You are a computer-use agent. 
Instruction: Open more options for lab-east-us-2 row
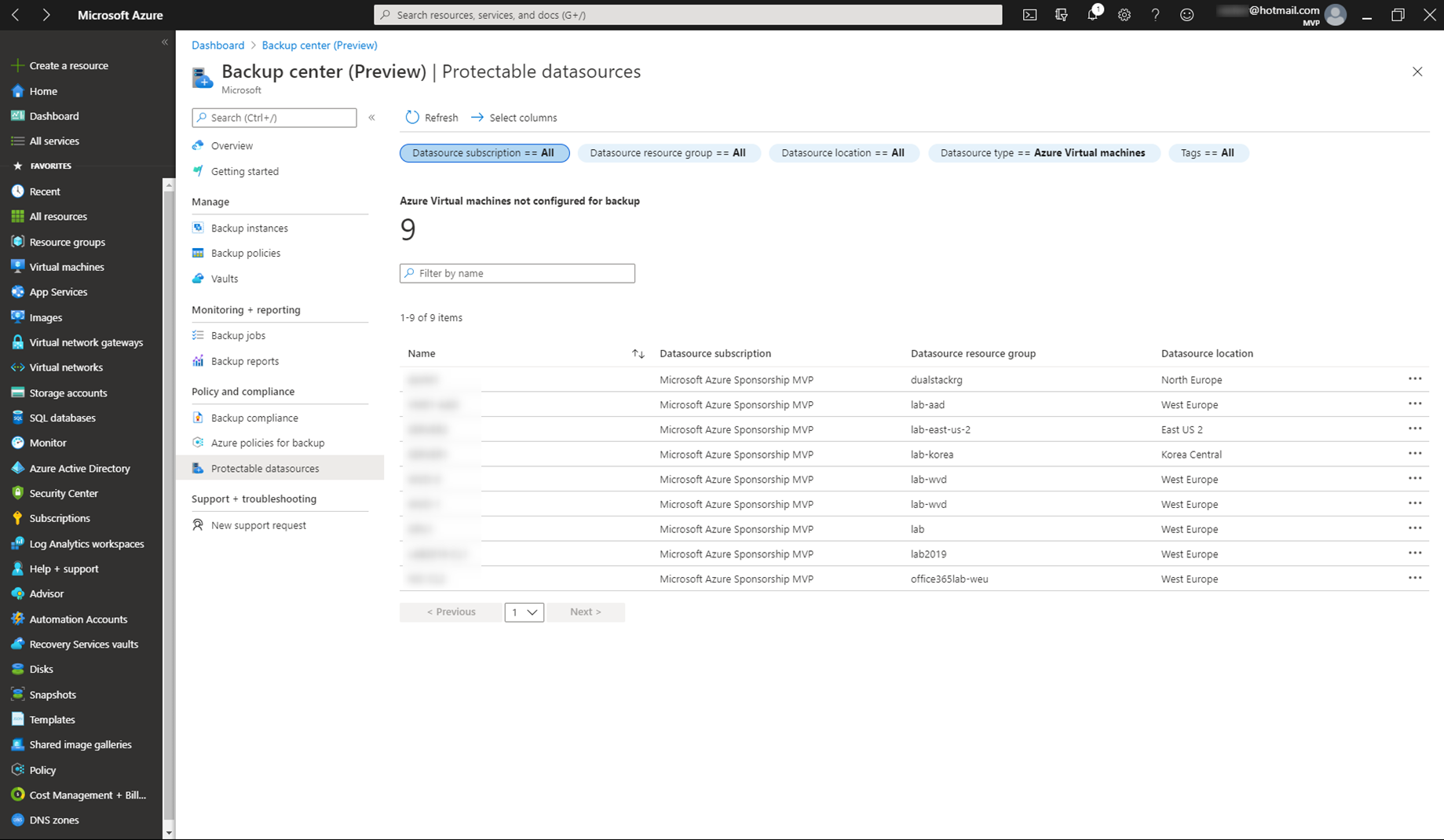click(1415, 429)
